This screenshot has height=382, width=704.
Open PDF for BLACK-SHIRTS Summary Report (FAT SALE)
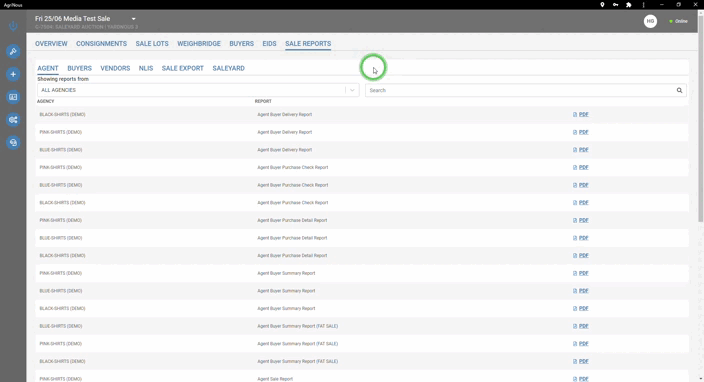583,361
